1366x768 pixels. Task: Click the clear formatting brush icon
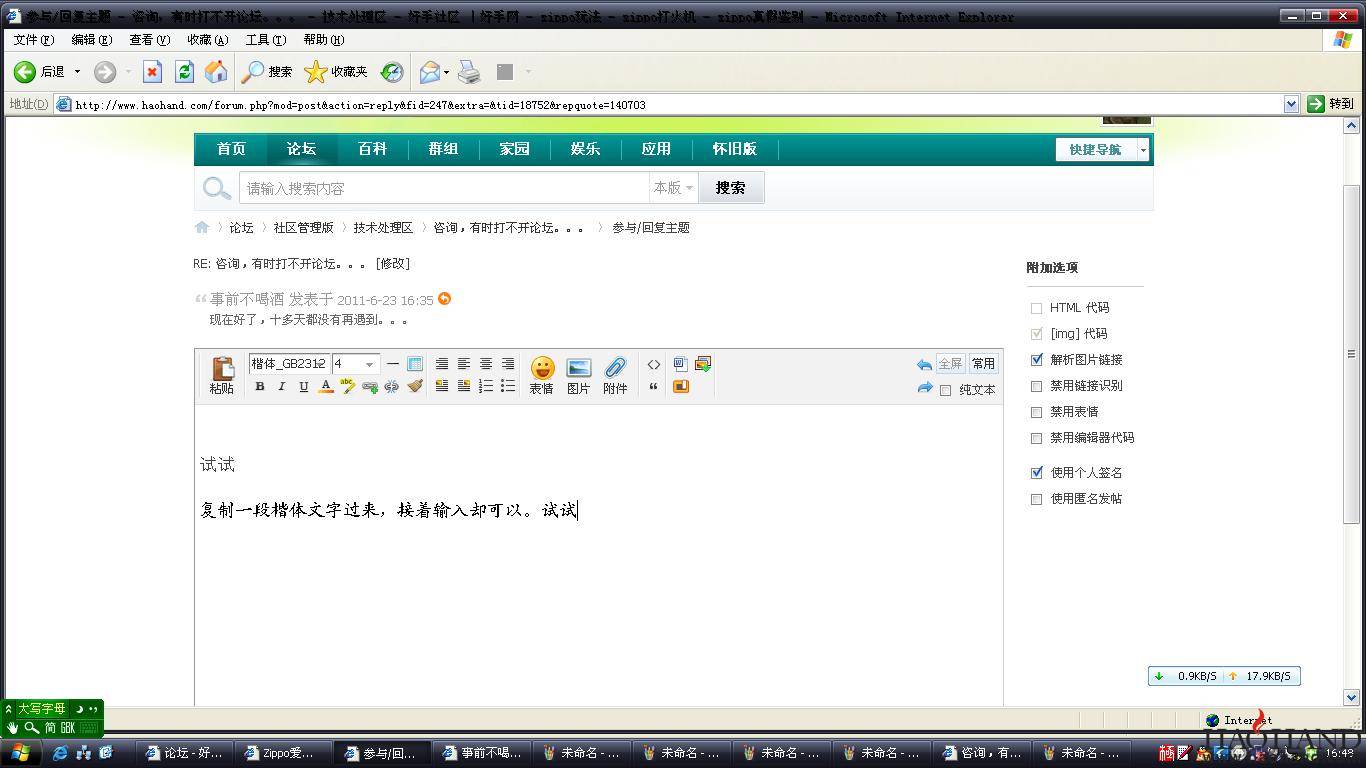(x=415, y=386)
